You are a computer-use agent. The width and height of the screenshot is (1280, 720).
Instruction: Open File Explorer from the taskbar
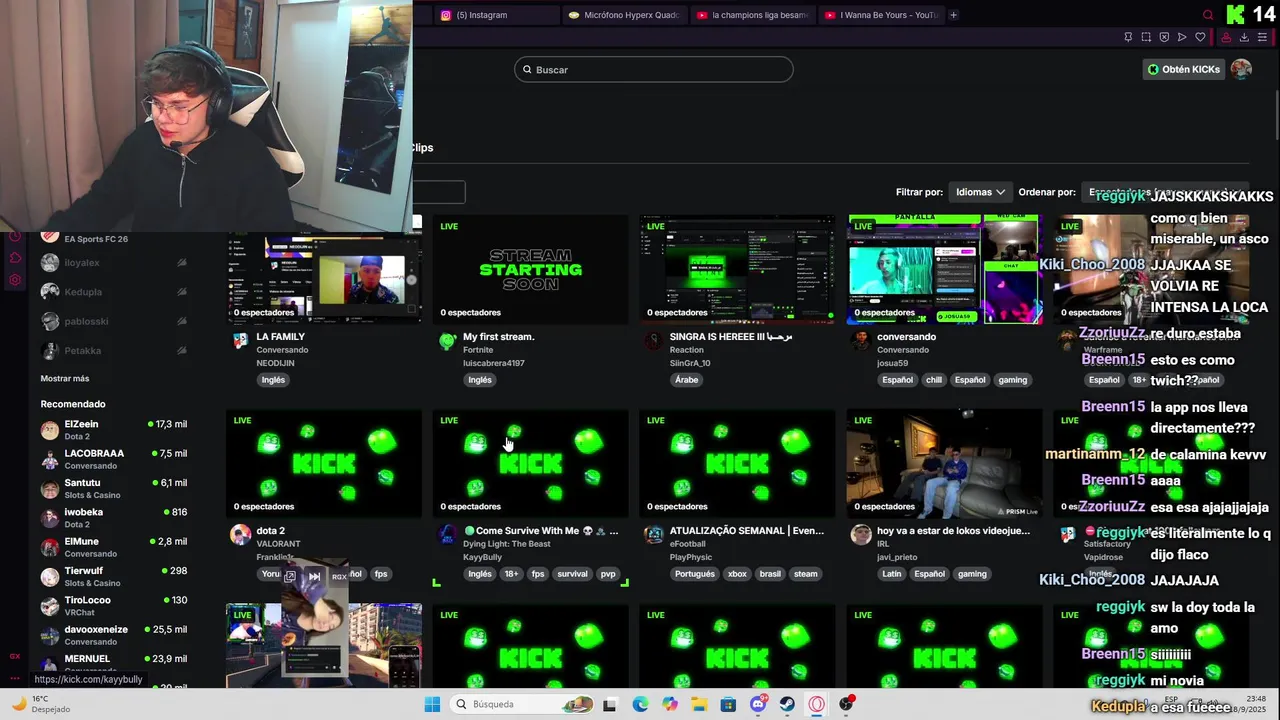click(x=699, y=704)
